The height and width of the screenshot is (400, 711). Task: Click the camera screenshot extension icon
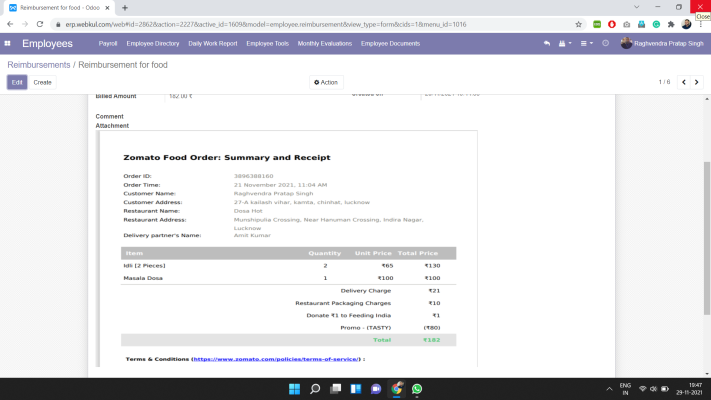pos(627,24)
